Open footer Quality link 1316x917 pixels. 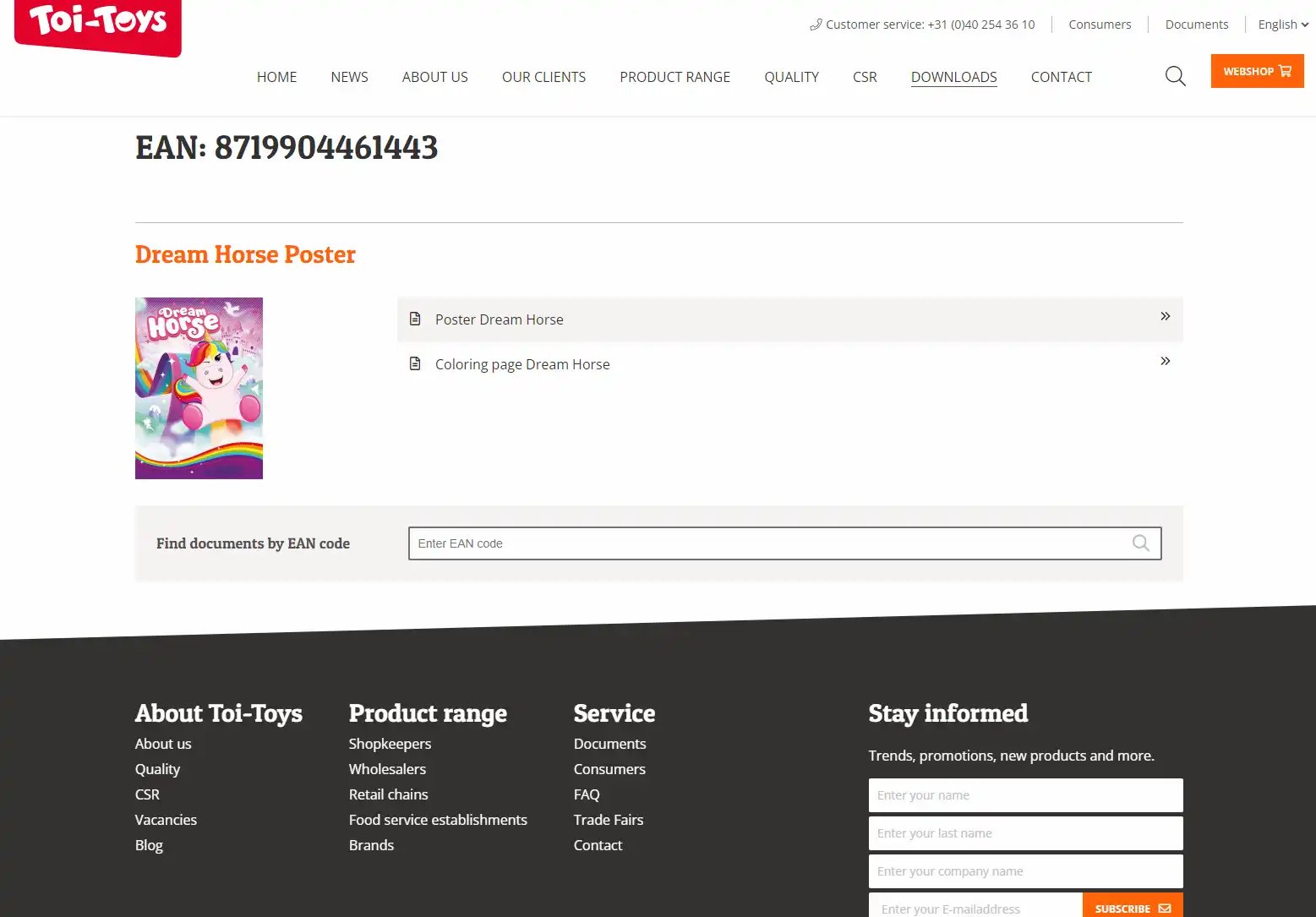pyautogui.click(x=157, y=769)
